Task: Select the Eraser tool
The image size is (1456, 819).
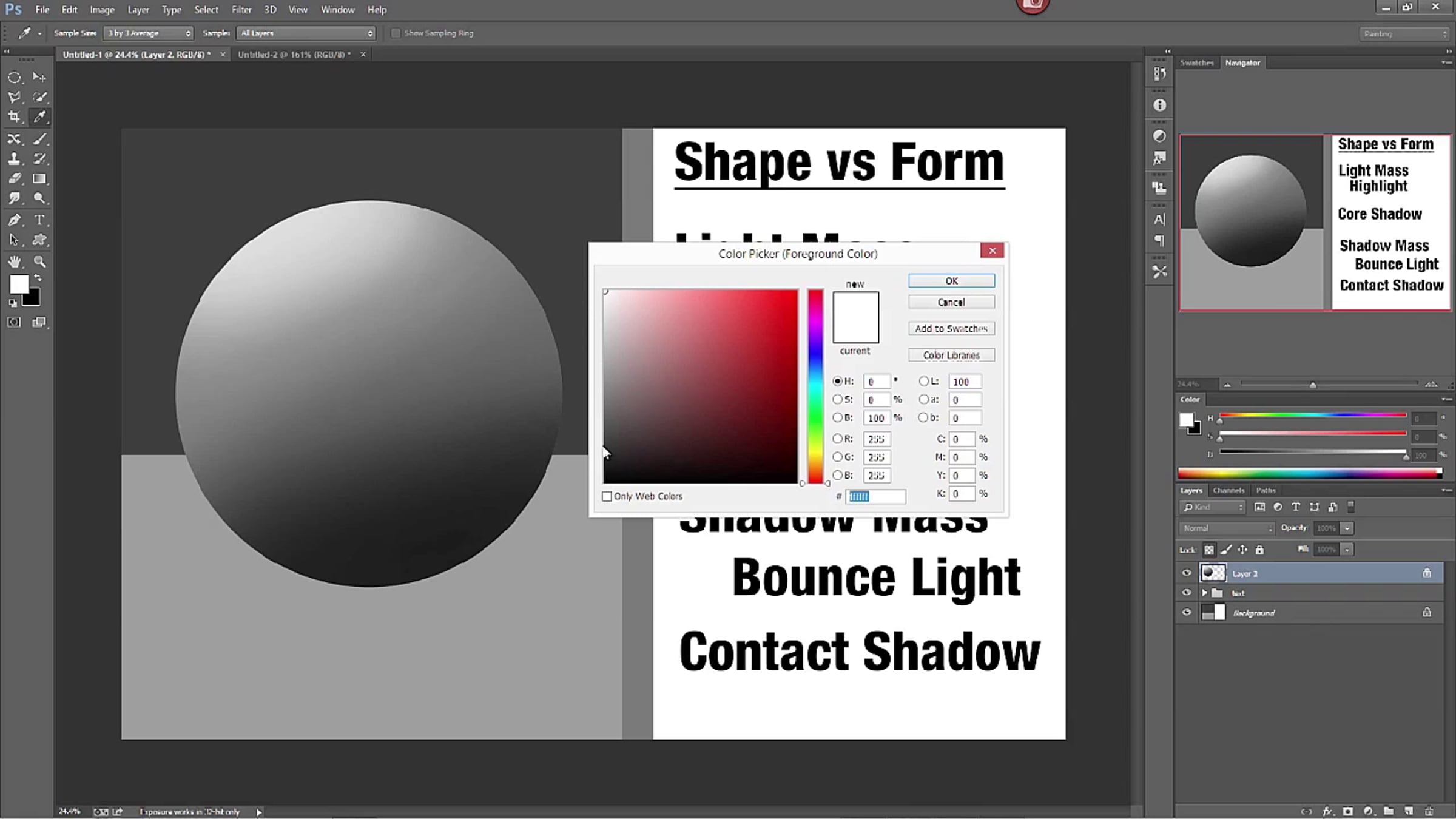Action: pyautogui.click(x=14, y=179)
